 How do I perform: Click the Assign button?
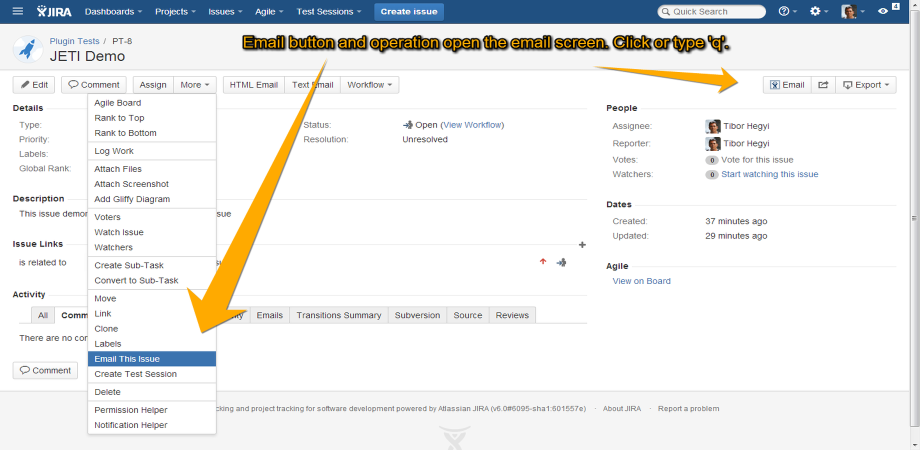click(153, 85)
